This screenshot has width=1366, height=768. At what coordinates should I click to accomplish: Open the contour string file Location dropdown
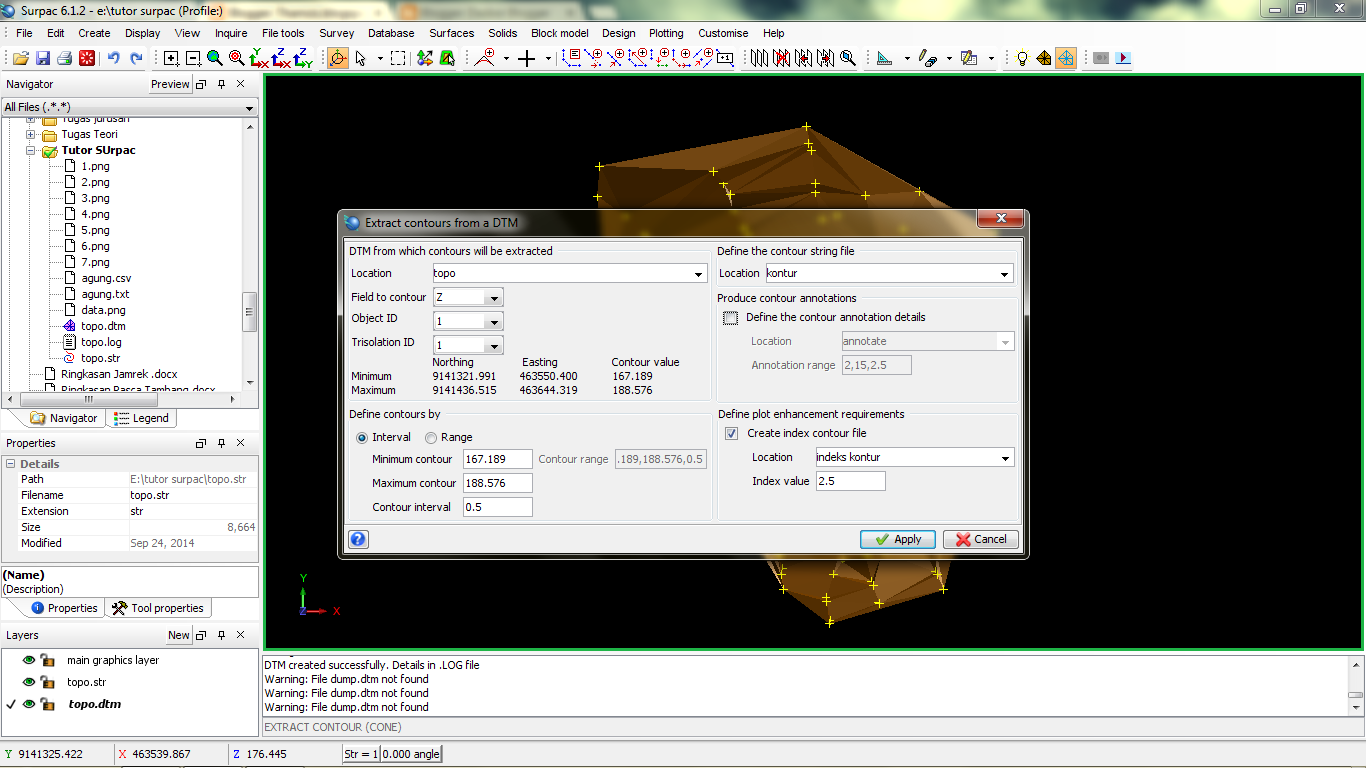[1004, 274]
